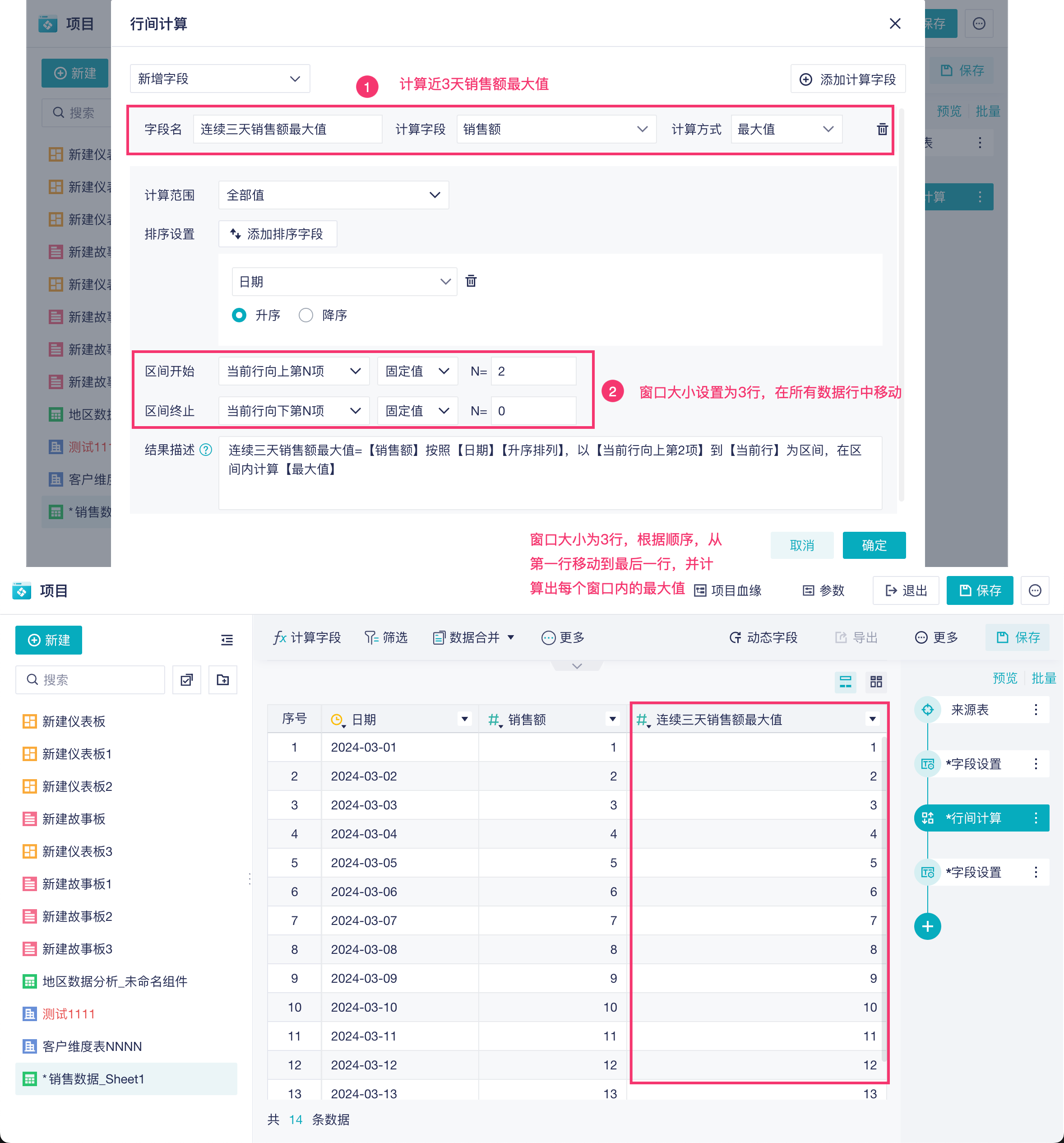Image resolution: width=1064 pixels, height=1143 pixels.
Task: Expand the 计算范围 全部值 dropdown
Action: click(333, 195)
